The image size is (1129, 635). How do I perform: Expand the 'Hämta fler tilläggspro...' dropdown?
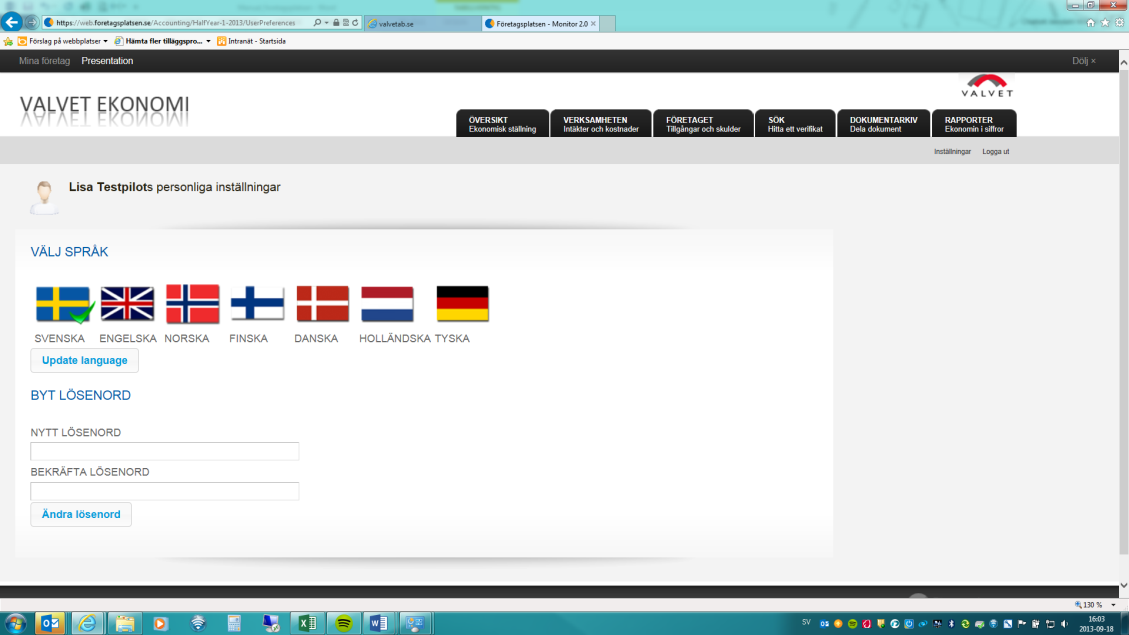tap(208, 42)
